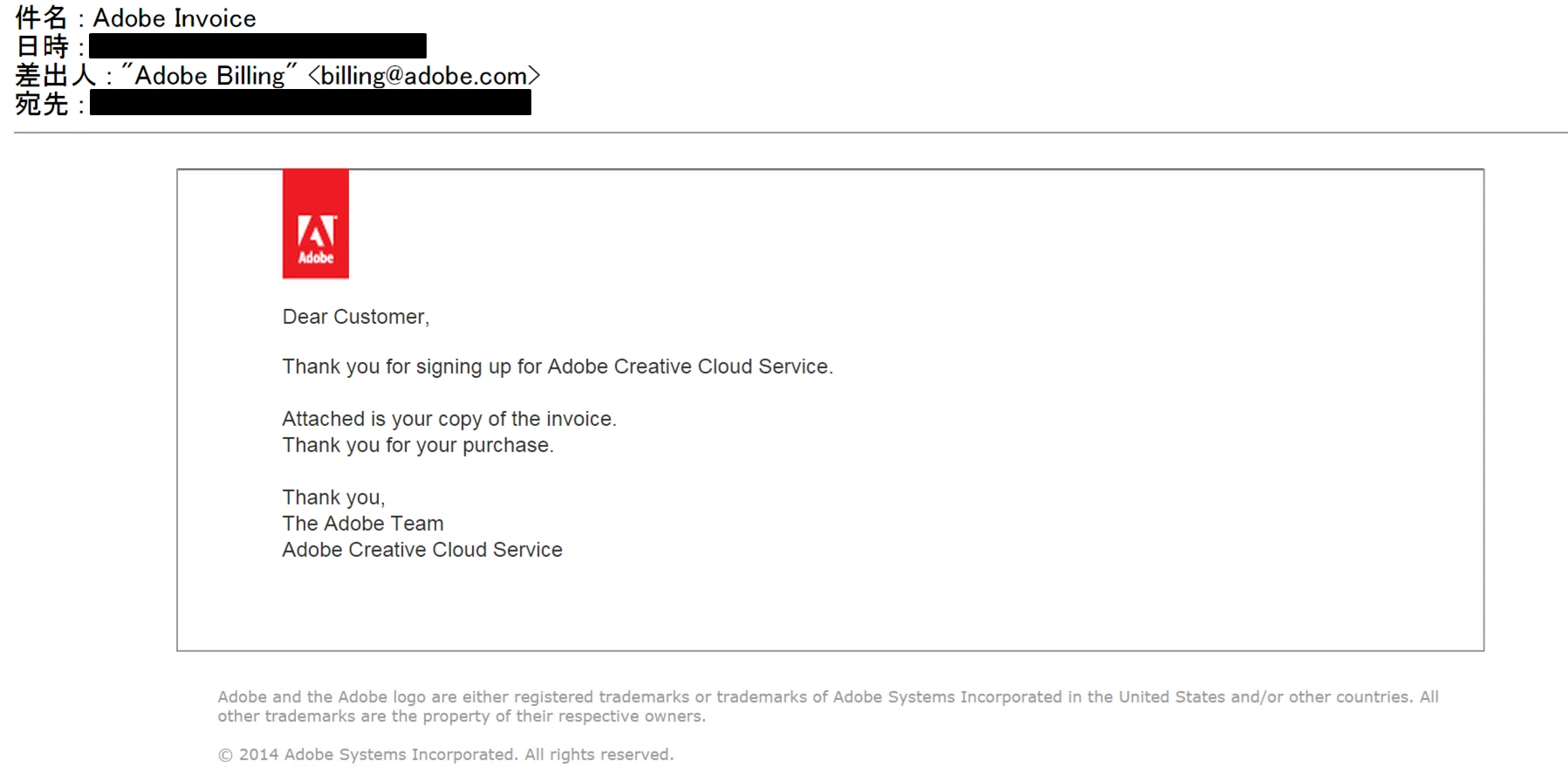Click the 差出人 sender label
The height and width of the screenshot is (768, 1568).
coord(55,76)
